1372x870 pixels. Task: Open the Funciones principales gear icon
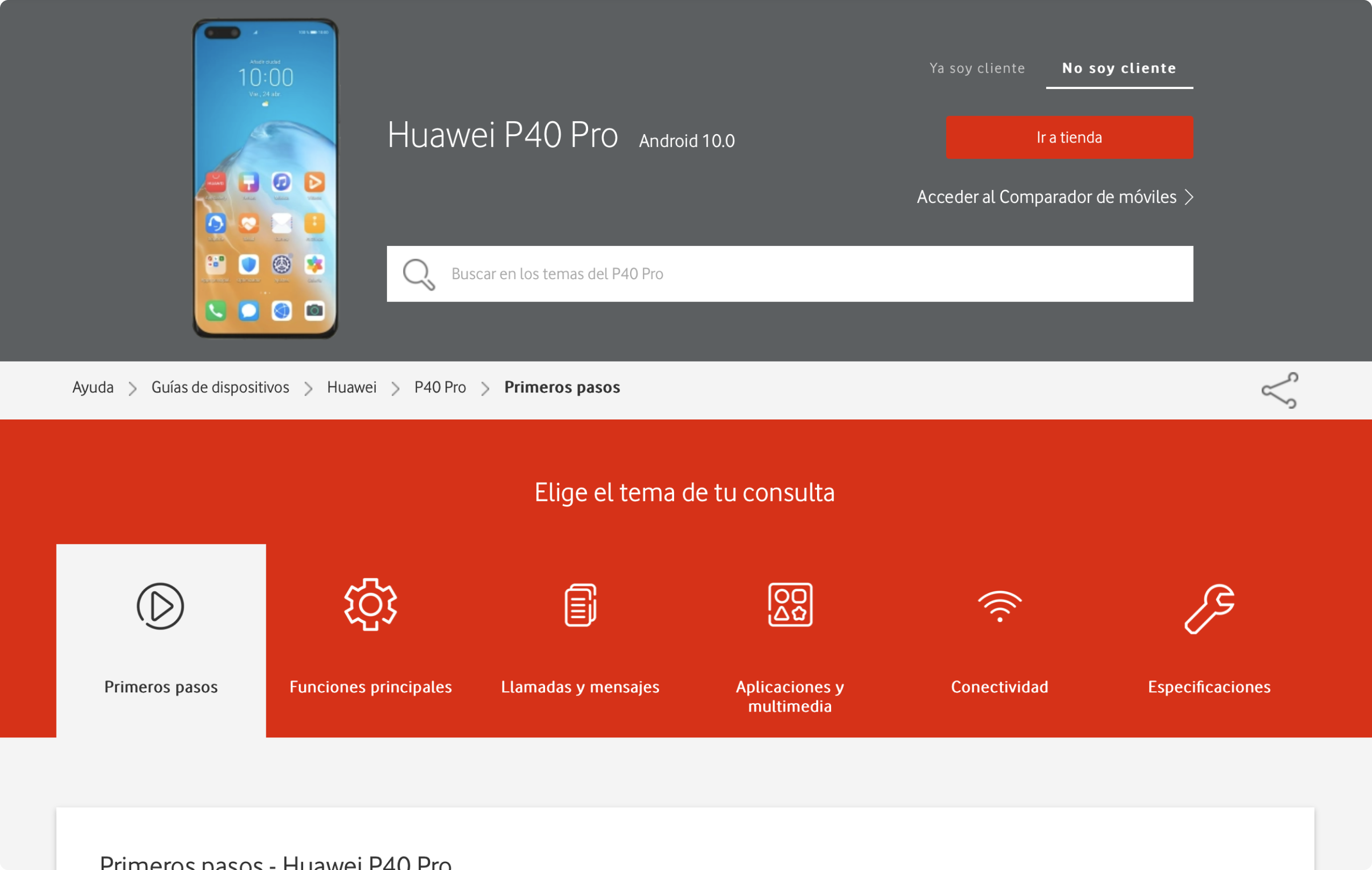[370, 605]
